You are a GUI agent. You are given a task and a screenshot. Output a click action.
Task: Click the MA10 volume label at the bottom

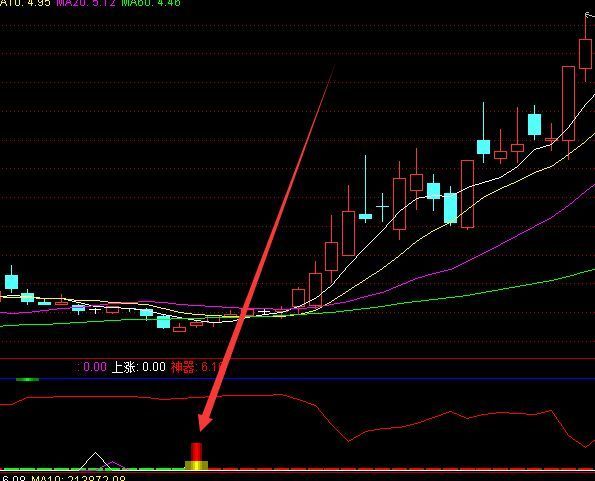tap(78, 477)
